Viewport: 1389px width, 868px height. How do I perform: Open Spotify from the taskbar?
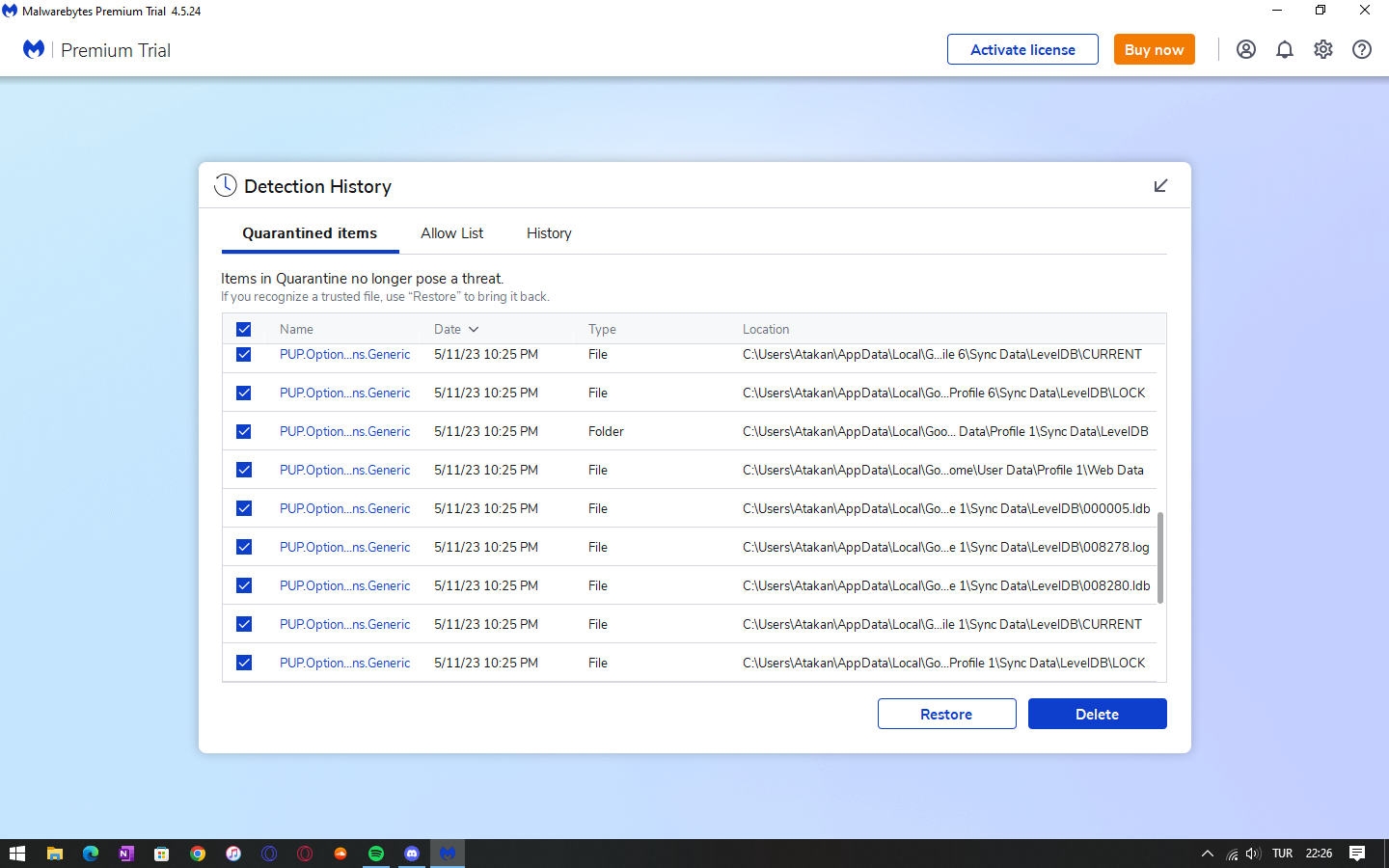(376, 854)
